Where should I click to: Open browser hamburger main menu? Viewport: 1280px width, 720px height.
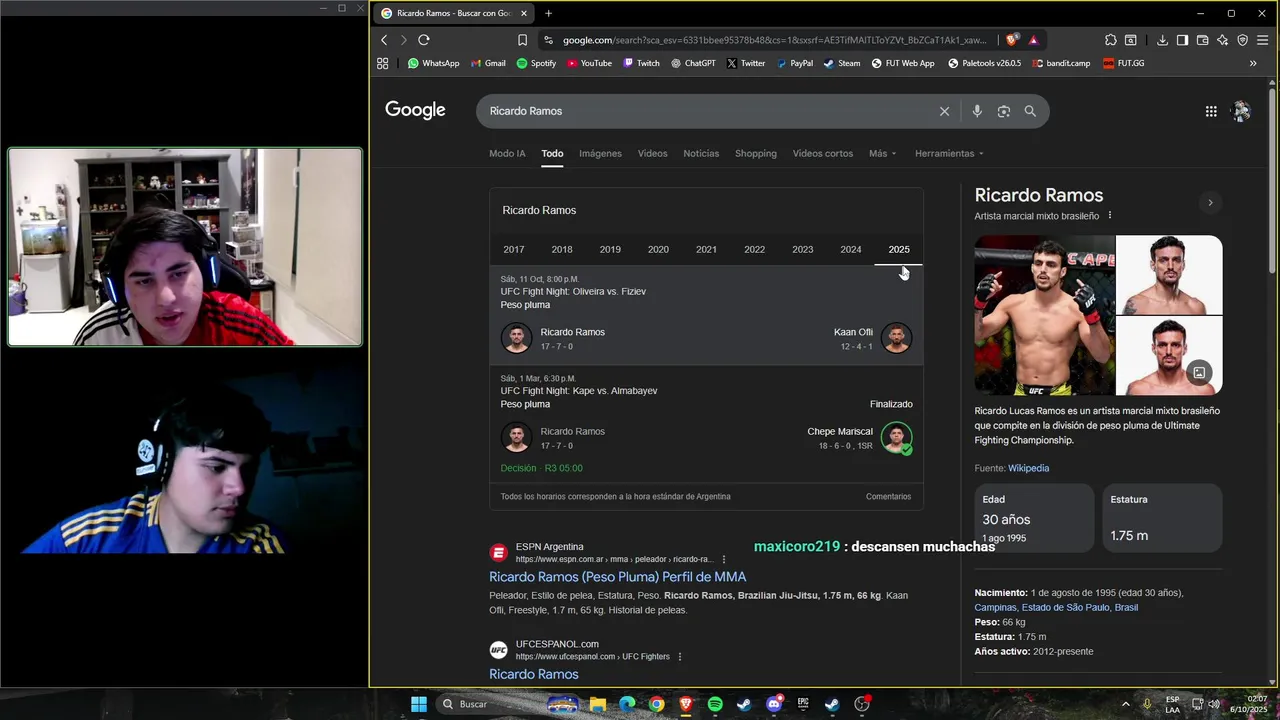pyautogui.click(x=1263, y=40)
